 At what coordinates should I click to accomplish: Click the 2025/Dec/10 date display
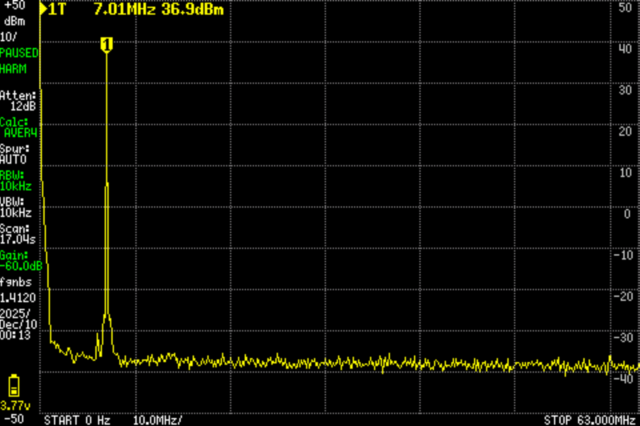click(x=16, y=324)
